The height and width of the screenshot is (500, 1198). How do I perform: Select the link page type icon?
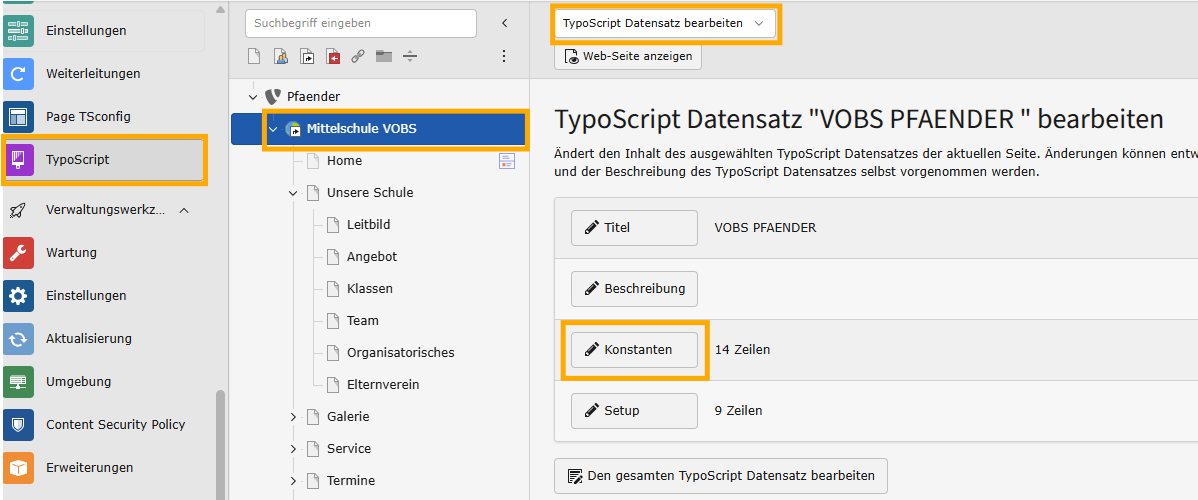(358, 57)
